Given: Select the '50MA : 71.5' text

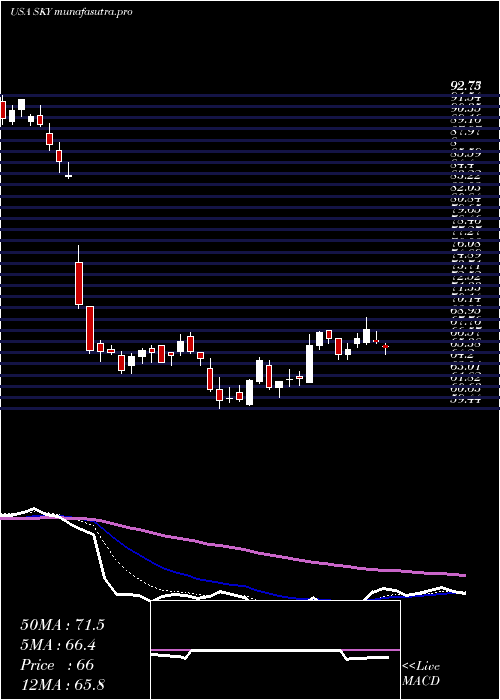Looking at the screenshot, I should click(62, 625).
